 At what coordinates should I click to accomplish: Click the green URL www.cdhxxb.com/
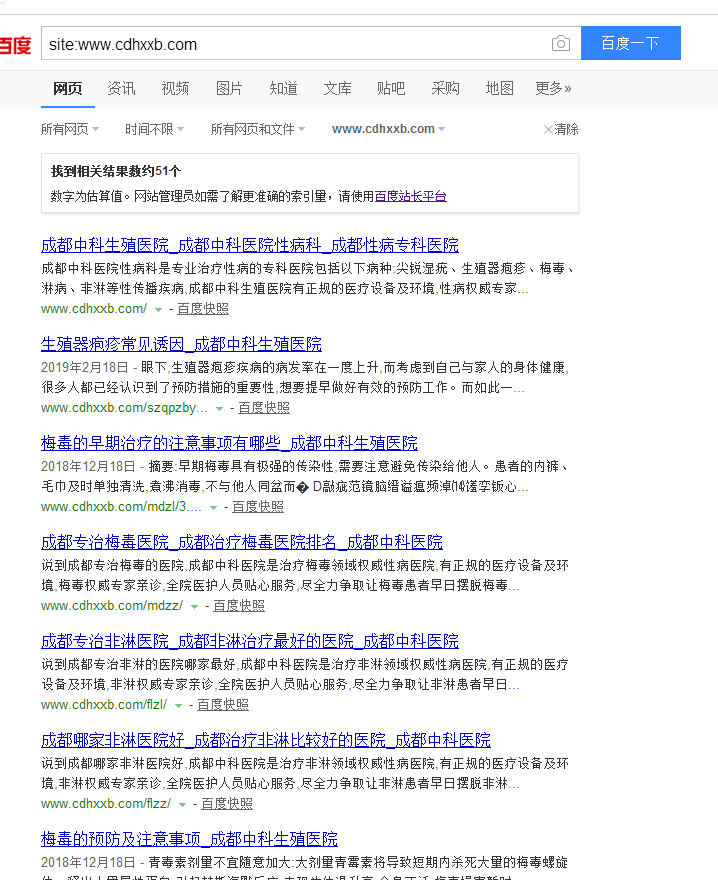(94, 309)
